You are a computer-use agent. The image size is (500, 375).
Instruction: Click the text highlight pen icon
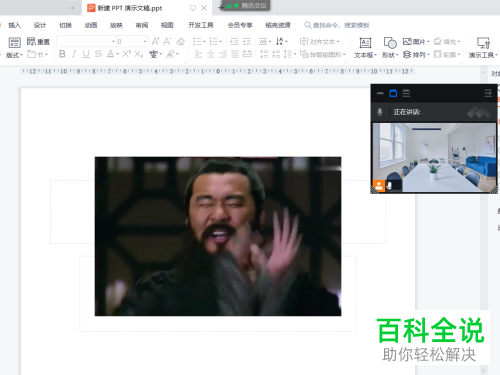tap(170, 54)
